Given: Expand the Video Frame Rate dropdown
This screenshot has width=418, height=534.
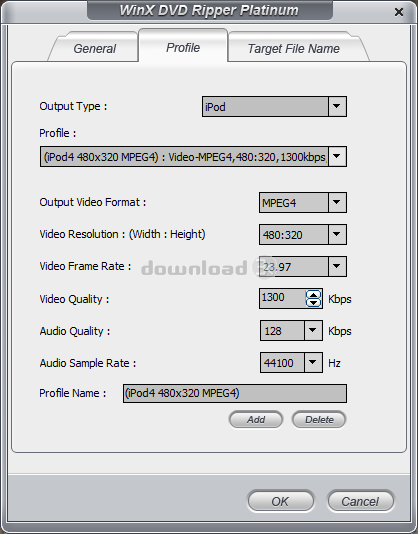Looking at the screenshot, I should [337, 266].
